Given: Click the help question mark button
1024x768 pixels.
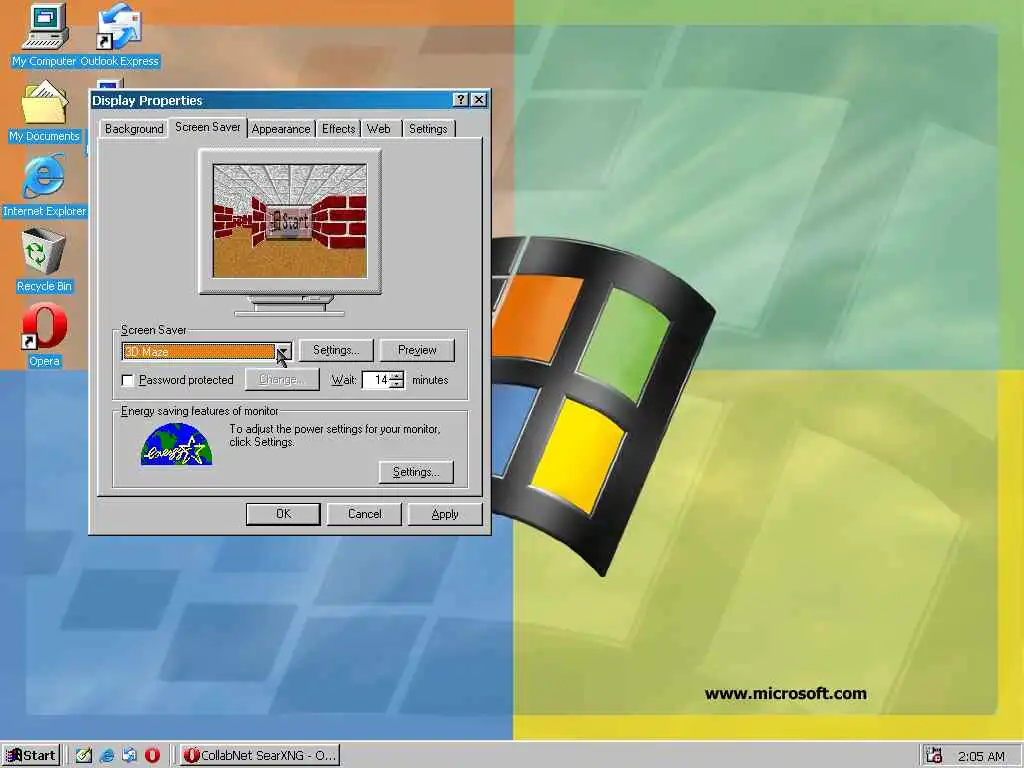Looking at the screenshot, I should tap(460, 99).
